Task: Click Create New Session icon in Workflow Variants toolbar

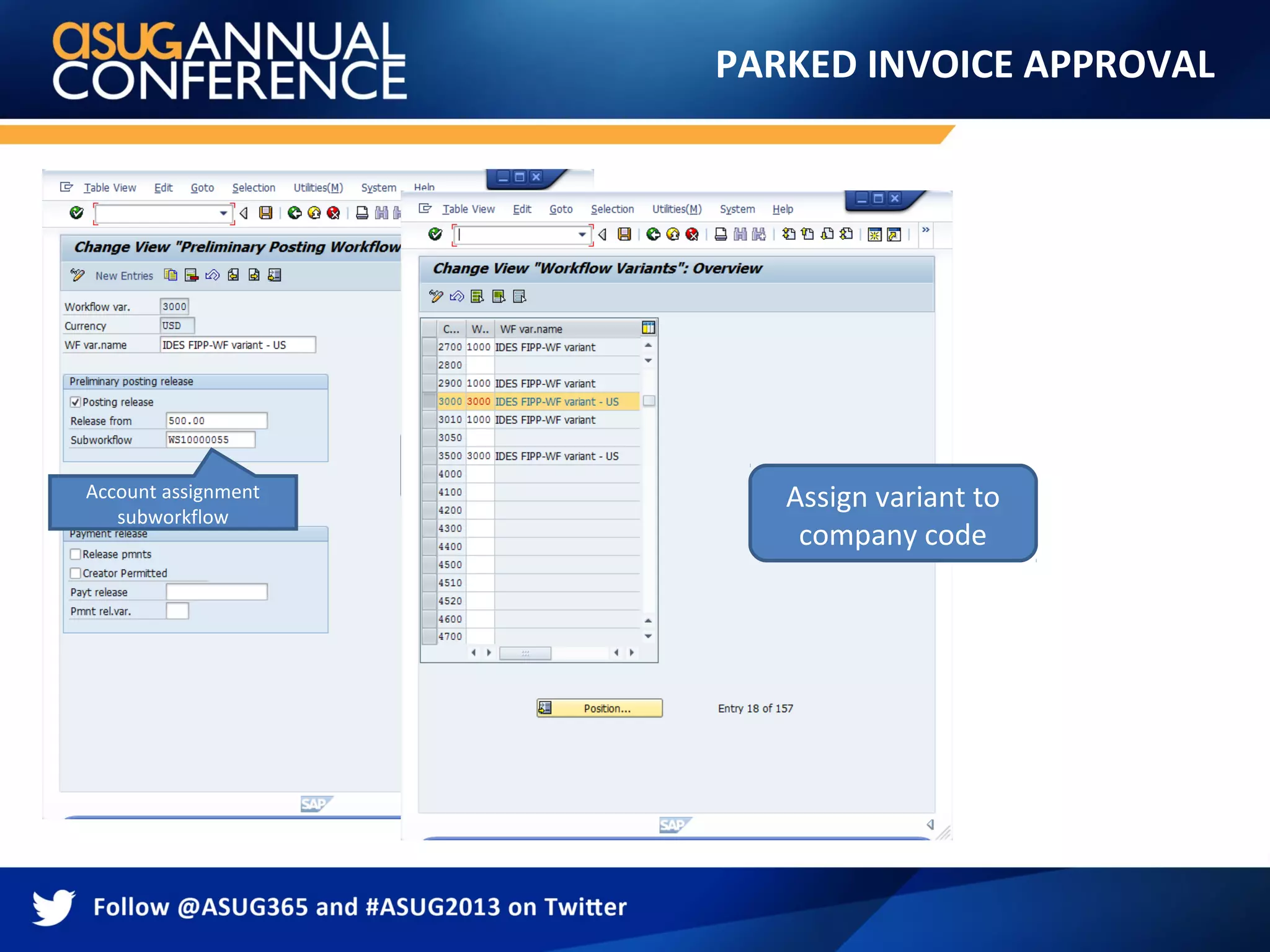Action: click(x=874, y=234)
